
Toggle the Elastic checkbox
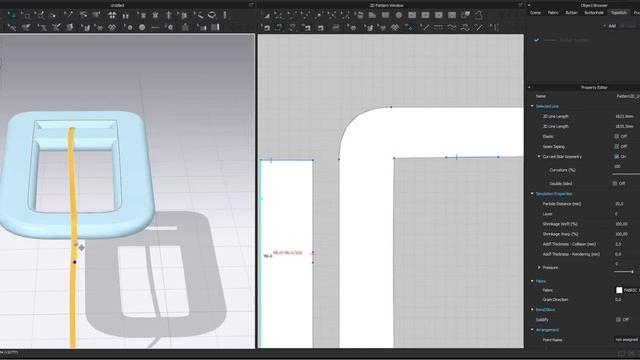pyautogui.click(x=616, y=136)
